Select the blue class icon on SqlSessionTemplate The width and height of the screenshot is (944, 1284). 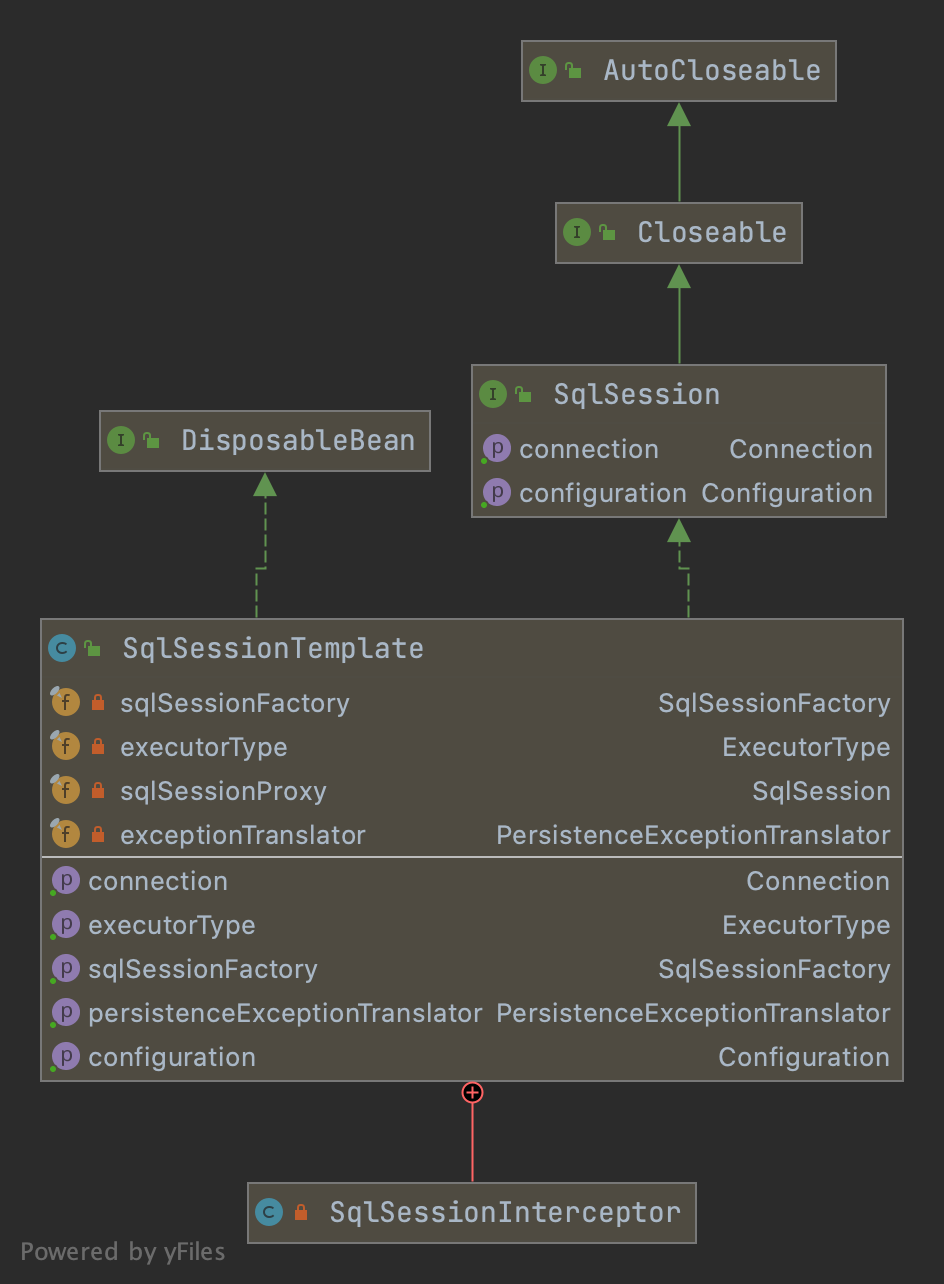(64, 648)
